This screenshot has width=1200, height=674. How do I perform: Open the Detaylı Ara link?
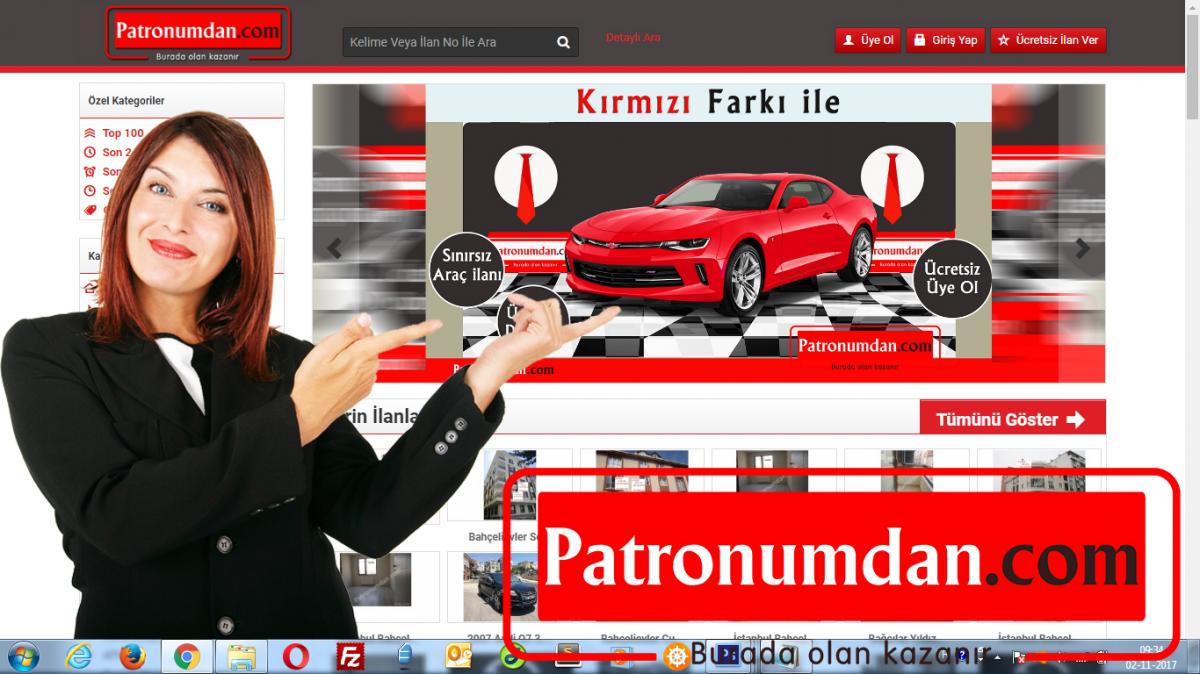633,37
